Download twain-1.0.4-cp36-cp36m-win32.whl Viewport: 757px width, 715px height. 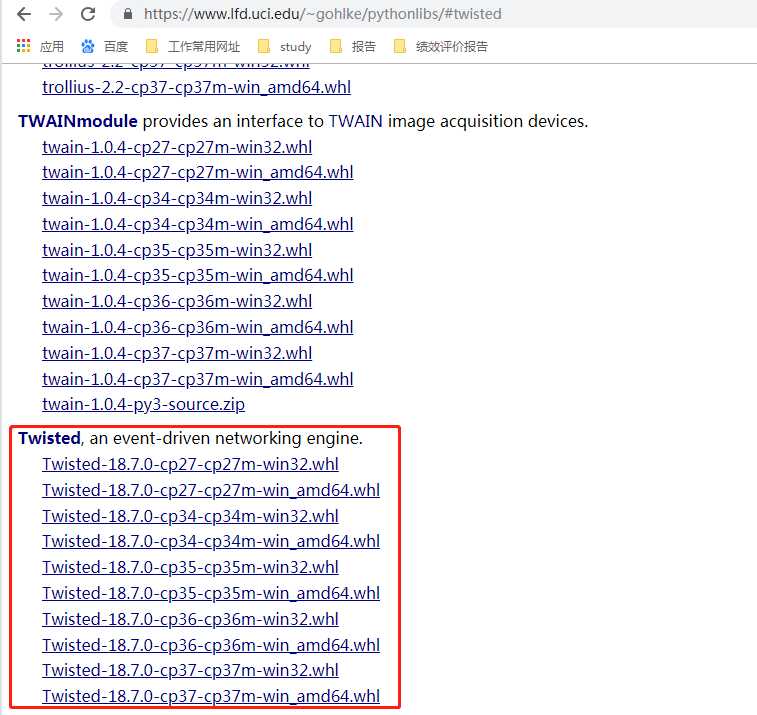[177, 302]
